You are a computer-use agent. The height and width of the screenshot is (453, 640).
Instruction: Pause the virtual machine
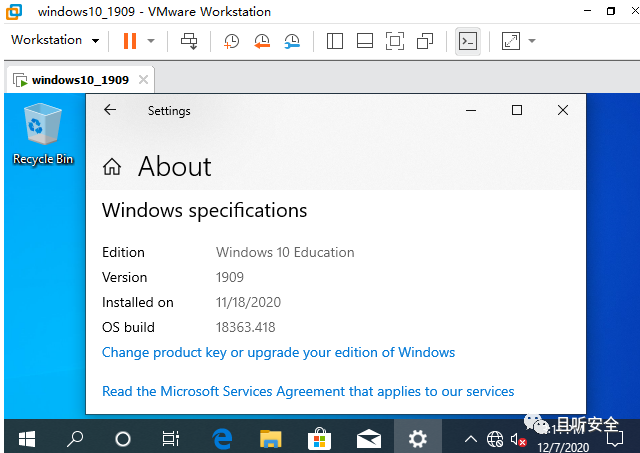click(130, 41)
